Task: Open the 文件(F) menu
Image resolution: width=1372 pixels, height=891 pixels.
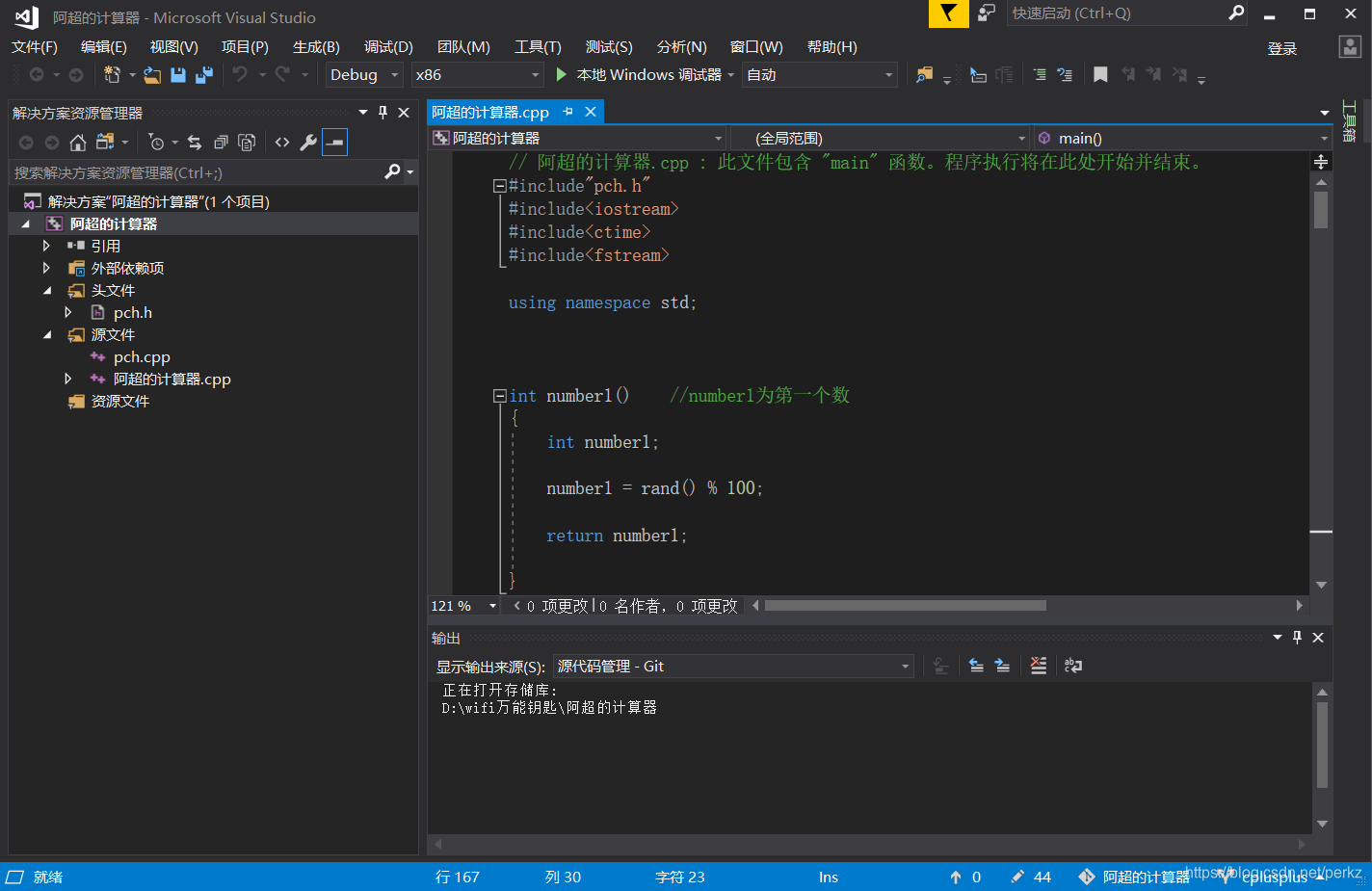Action: (35, 46)
